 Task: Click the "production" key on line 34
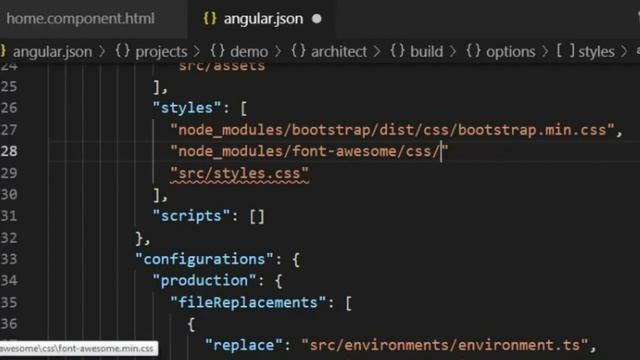click(204, 281)
